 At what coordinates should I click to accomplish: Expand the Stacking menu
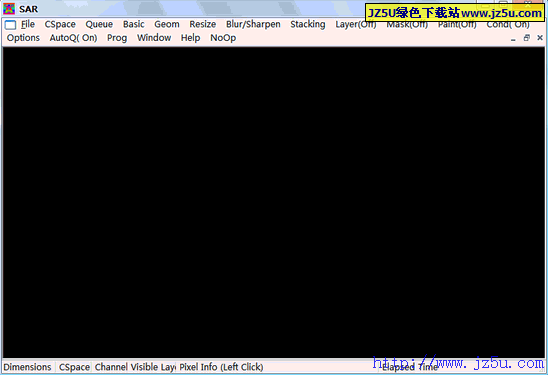pyautogui.click(x=308, y=24)
